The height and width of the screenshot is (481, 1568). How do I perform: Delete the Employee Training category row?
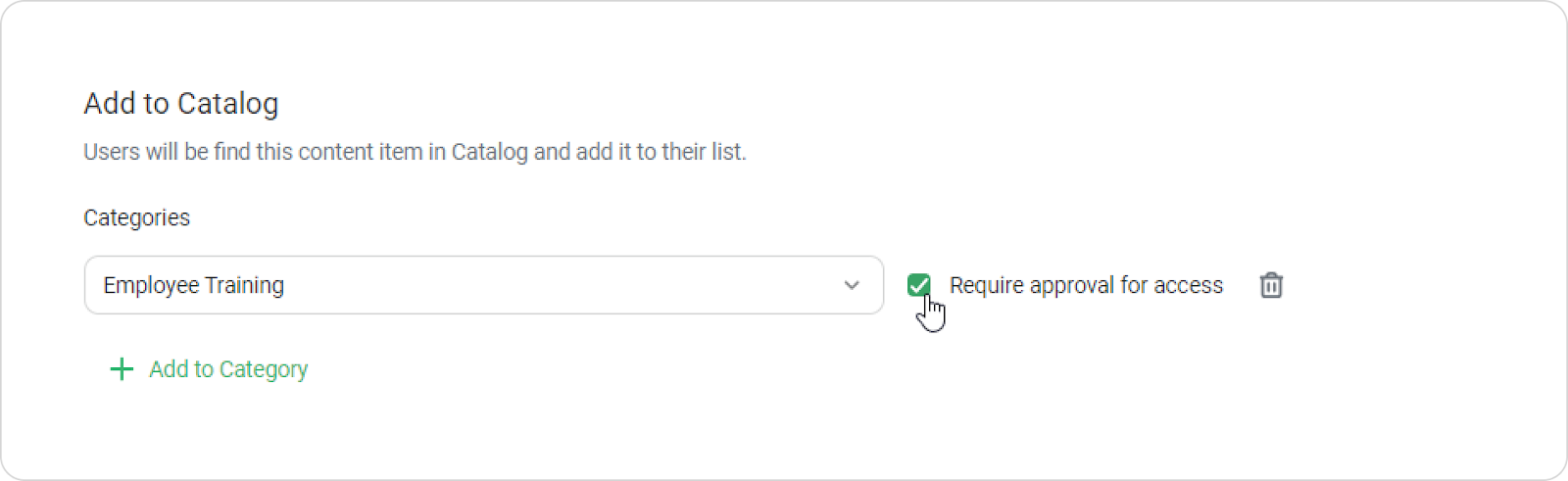click(1271, 285)
